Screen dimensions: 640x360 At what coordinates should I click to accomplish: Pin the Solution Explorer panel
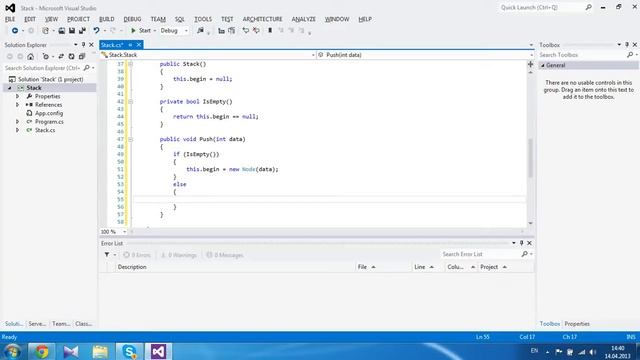tap(83, 44)
